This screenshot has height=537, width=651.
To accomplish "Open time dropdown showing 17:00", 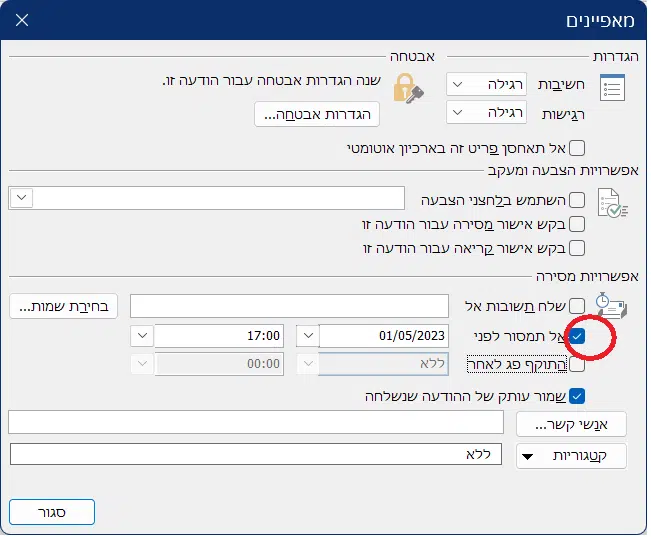I will point(142,336).
